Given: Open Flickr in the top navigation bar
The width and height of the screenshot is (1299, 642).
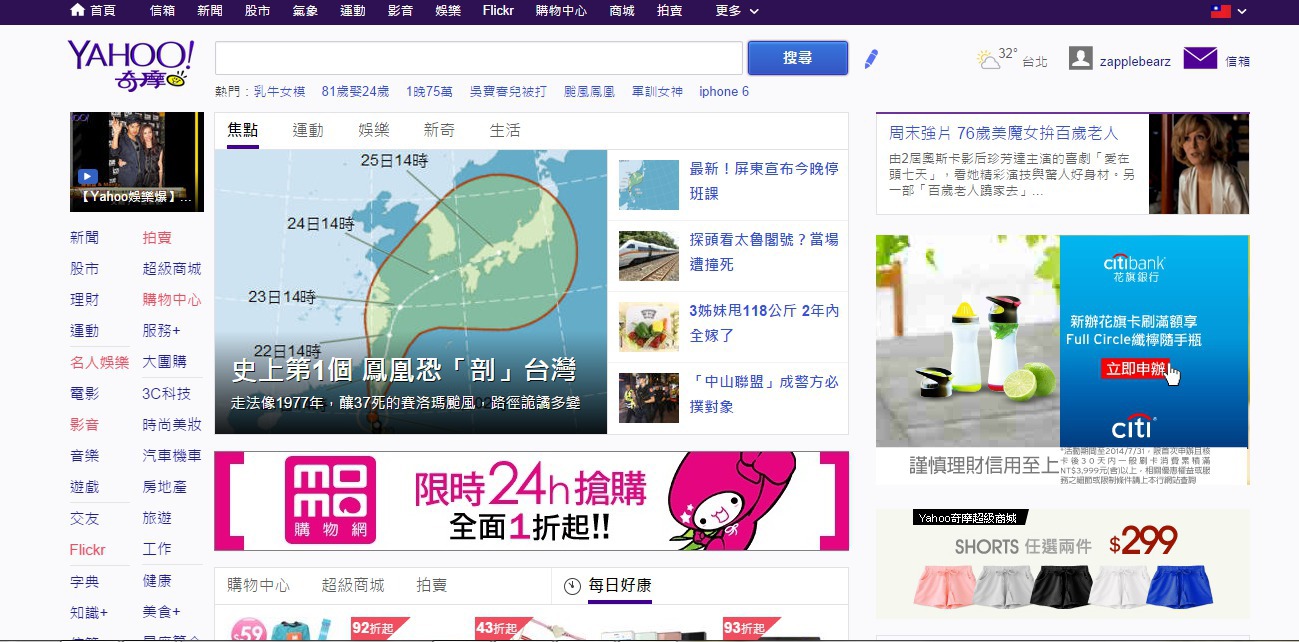Looking at the screenshot, I should click(498, 11).
